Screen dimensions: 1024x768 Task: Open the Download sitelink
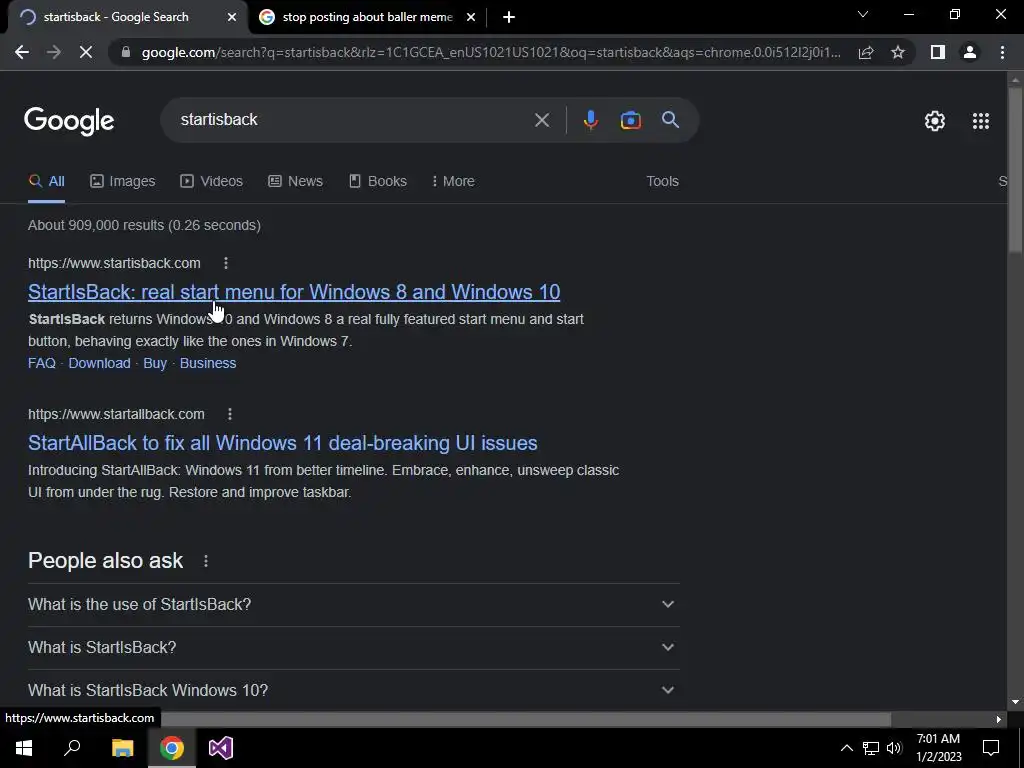99,363
